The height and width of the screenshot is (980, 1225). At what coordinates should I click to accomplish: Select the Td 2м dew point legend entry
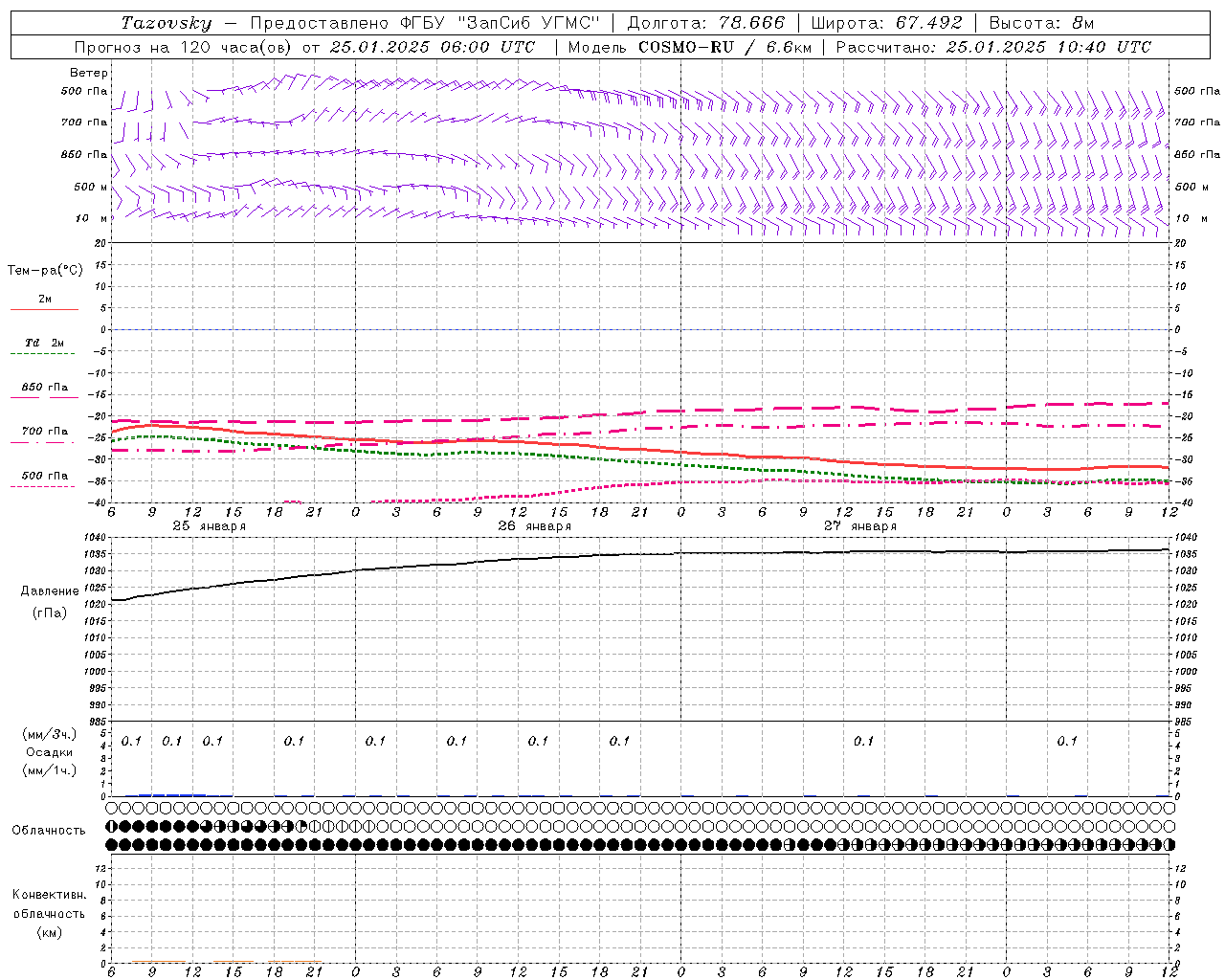pos(45,343)
